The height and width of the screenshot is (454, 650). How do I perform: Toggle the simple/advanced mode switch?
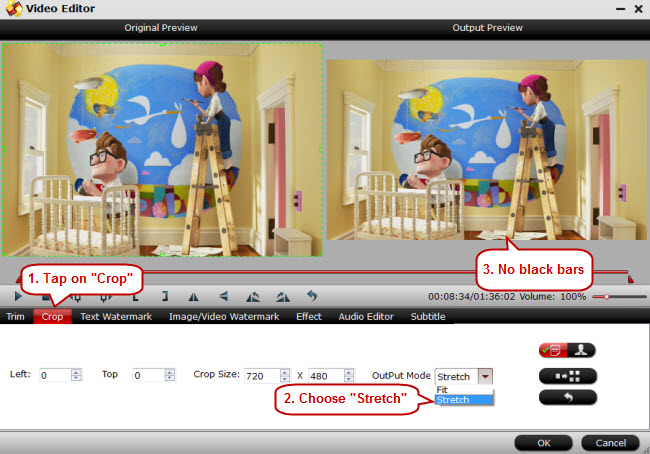[x=567, y=350]
